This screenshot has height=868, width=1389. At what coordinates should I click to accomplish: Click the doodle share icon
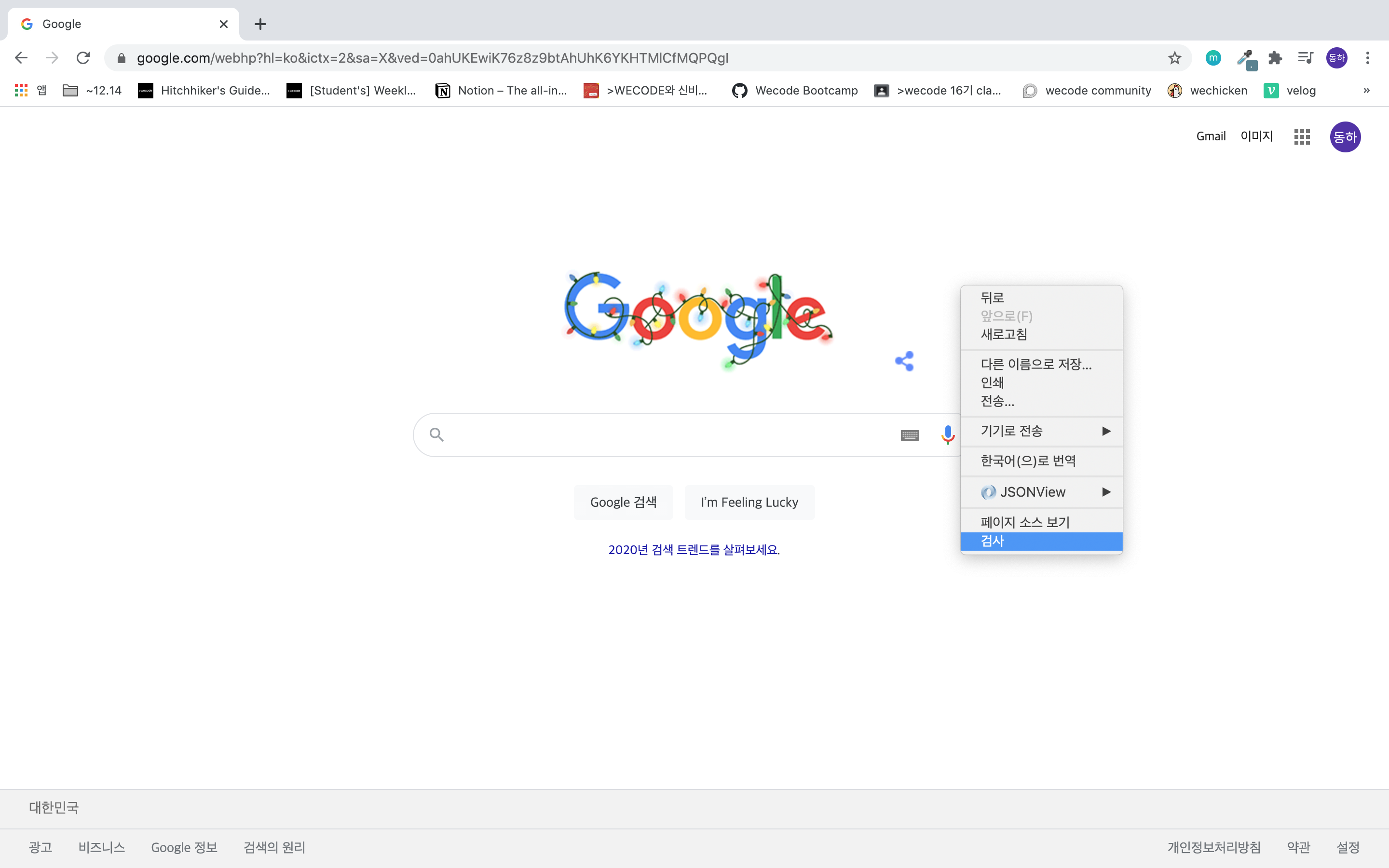(905, 361)
